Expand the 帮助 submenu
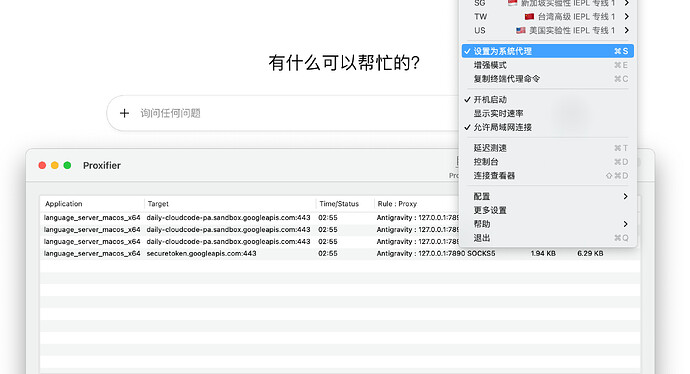This screenshot has width=690, height=374. coord(547,224)
